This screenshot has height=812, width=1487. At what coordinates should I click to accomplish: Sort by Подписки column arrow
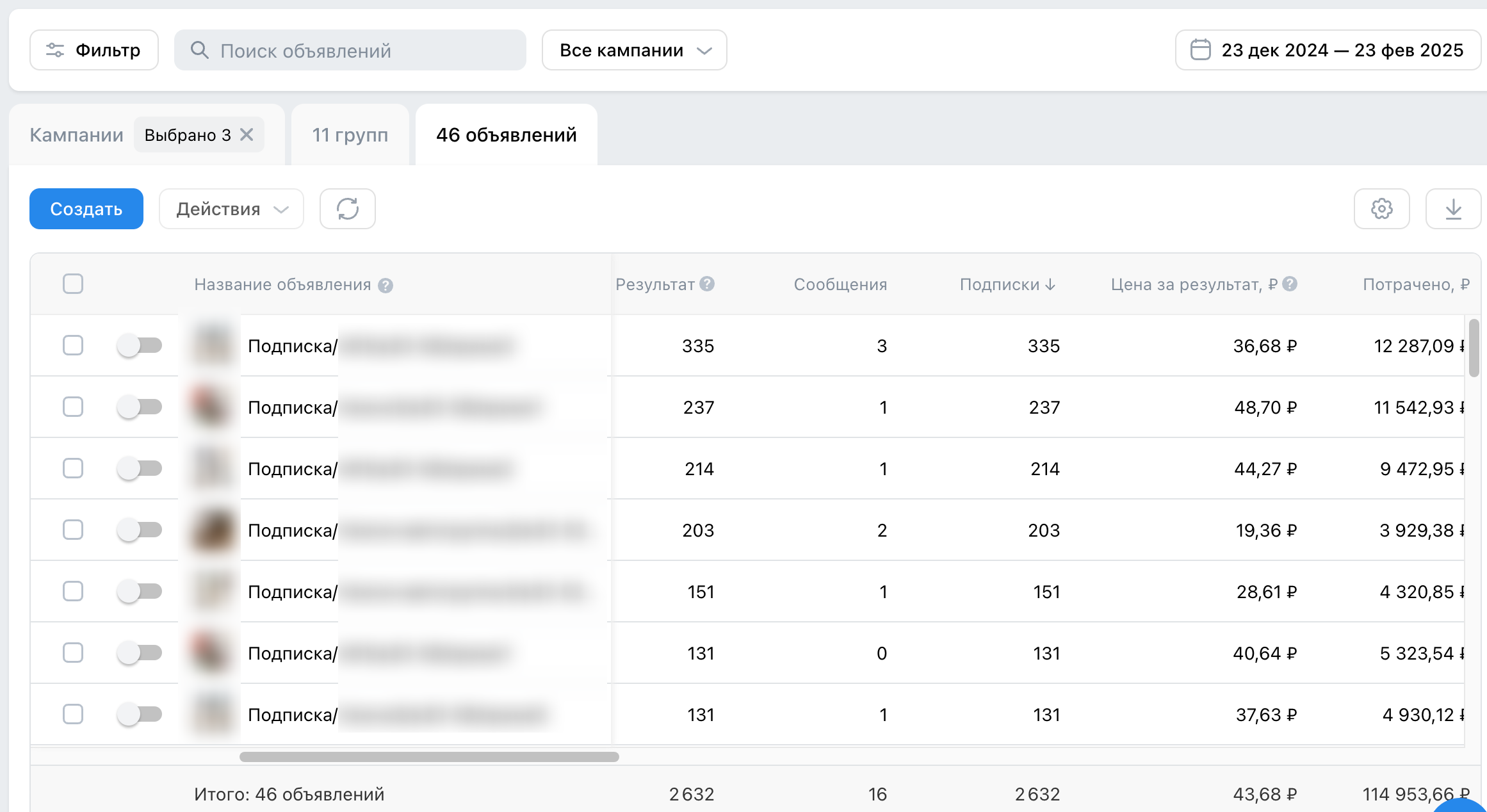(x=1050, y=284)
